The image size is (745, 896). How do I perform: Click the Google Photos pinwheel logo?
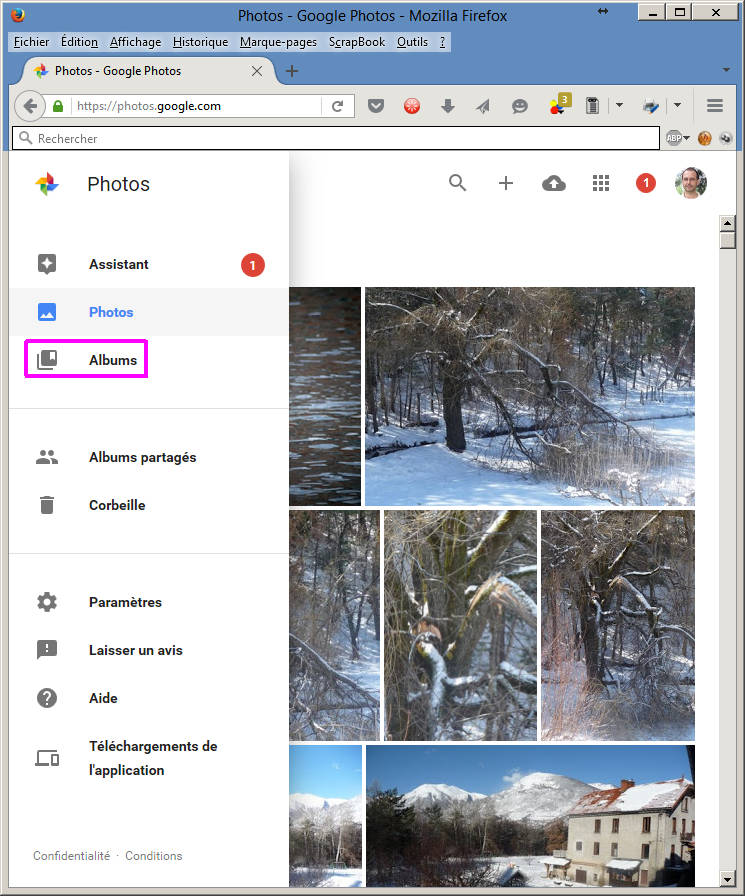(47, 184)
